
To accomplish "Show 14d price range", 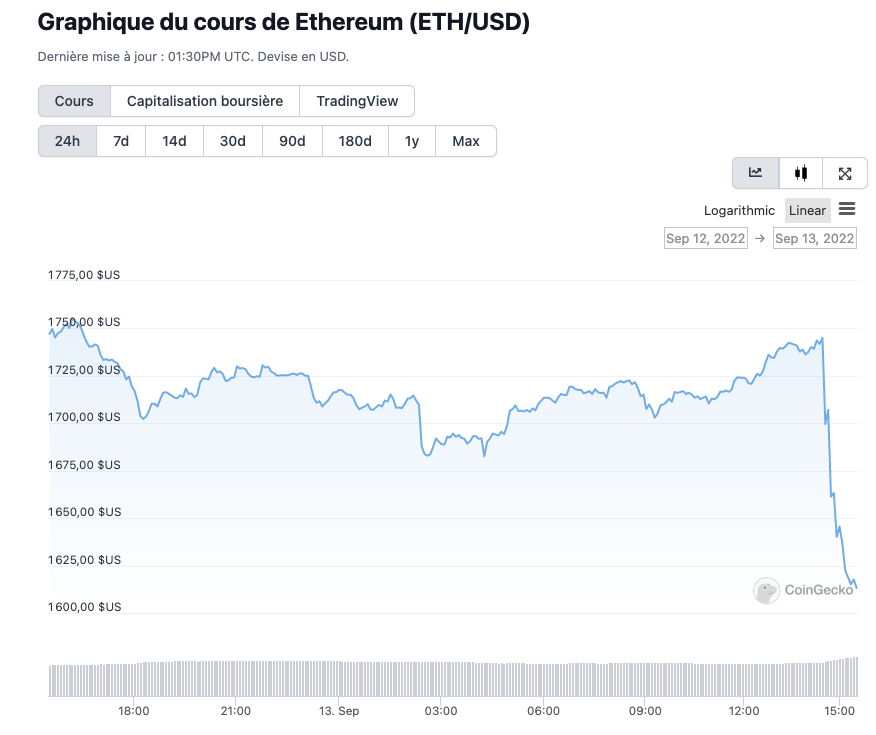I will pyautogui.click(x=174, y=141).
